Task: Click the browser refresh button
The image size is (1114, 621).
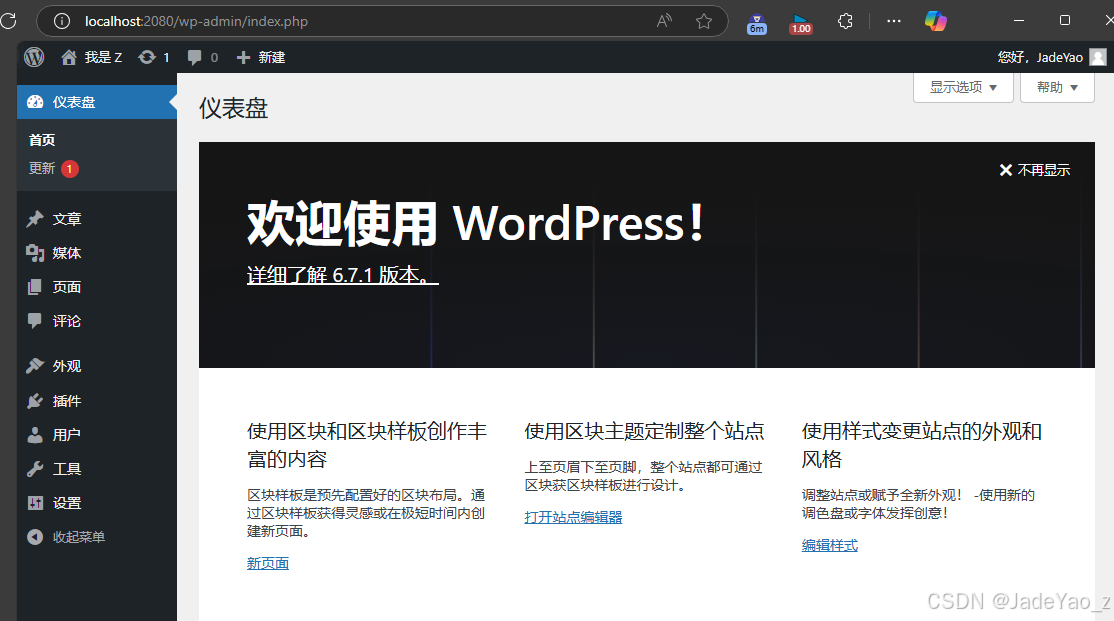Action: (x=9, y=21)
